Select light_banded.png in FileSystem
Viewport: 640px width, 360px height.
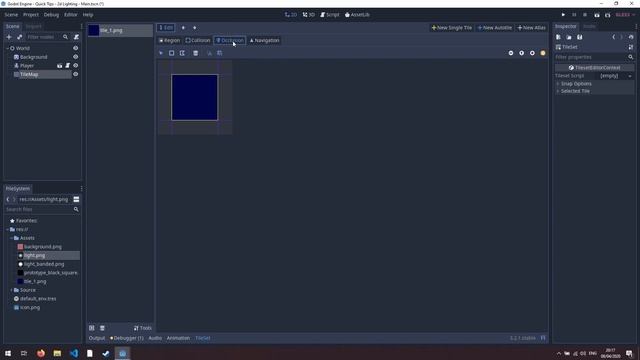(x=44, y=264)
